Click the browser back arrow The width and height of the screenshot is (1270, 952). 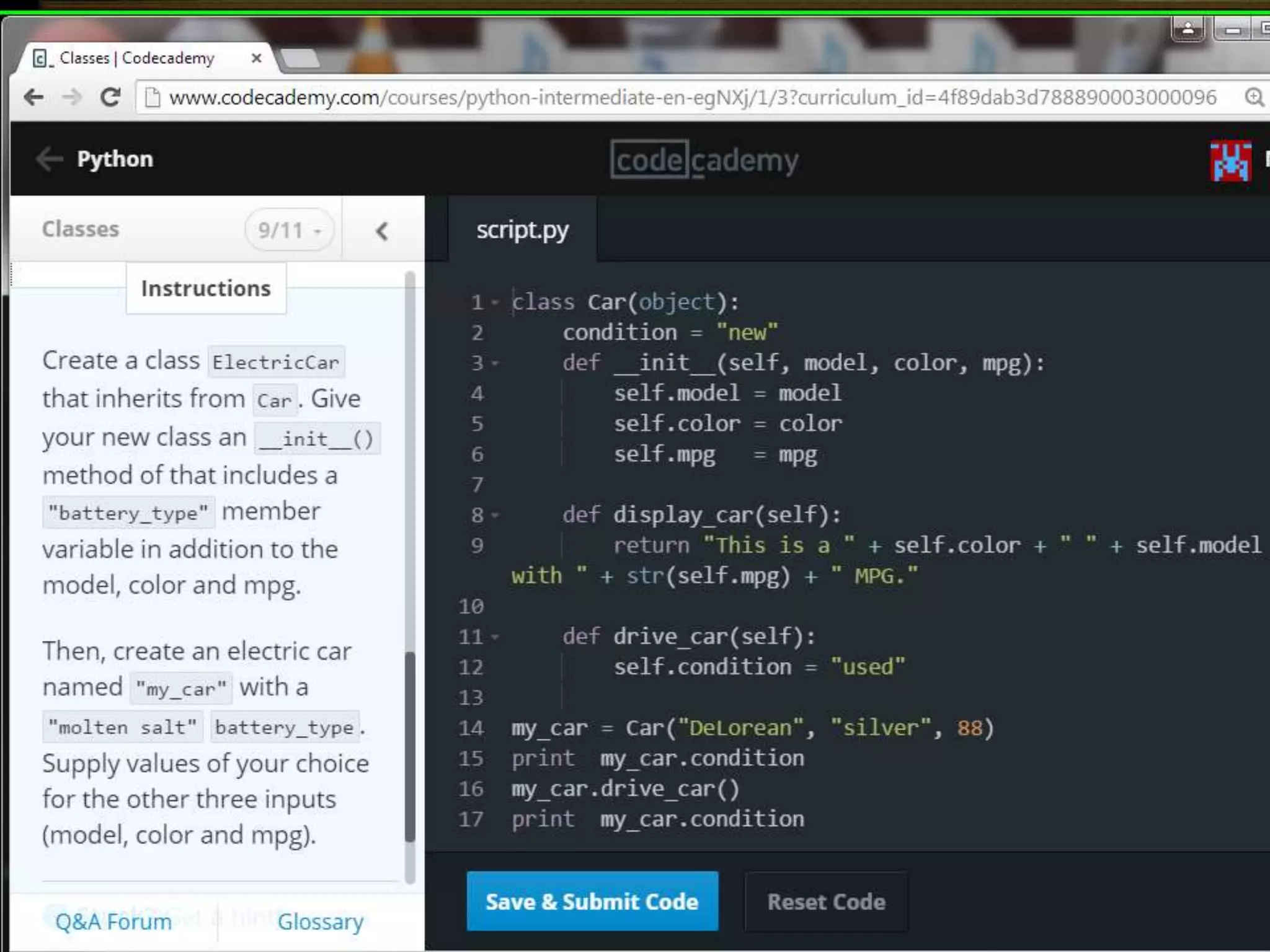33,97
